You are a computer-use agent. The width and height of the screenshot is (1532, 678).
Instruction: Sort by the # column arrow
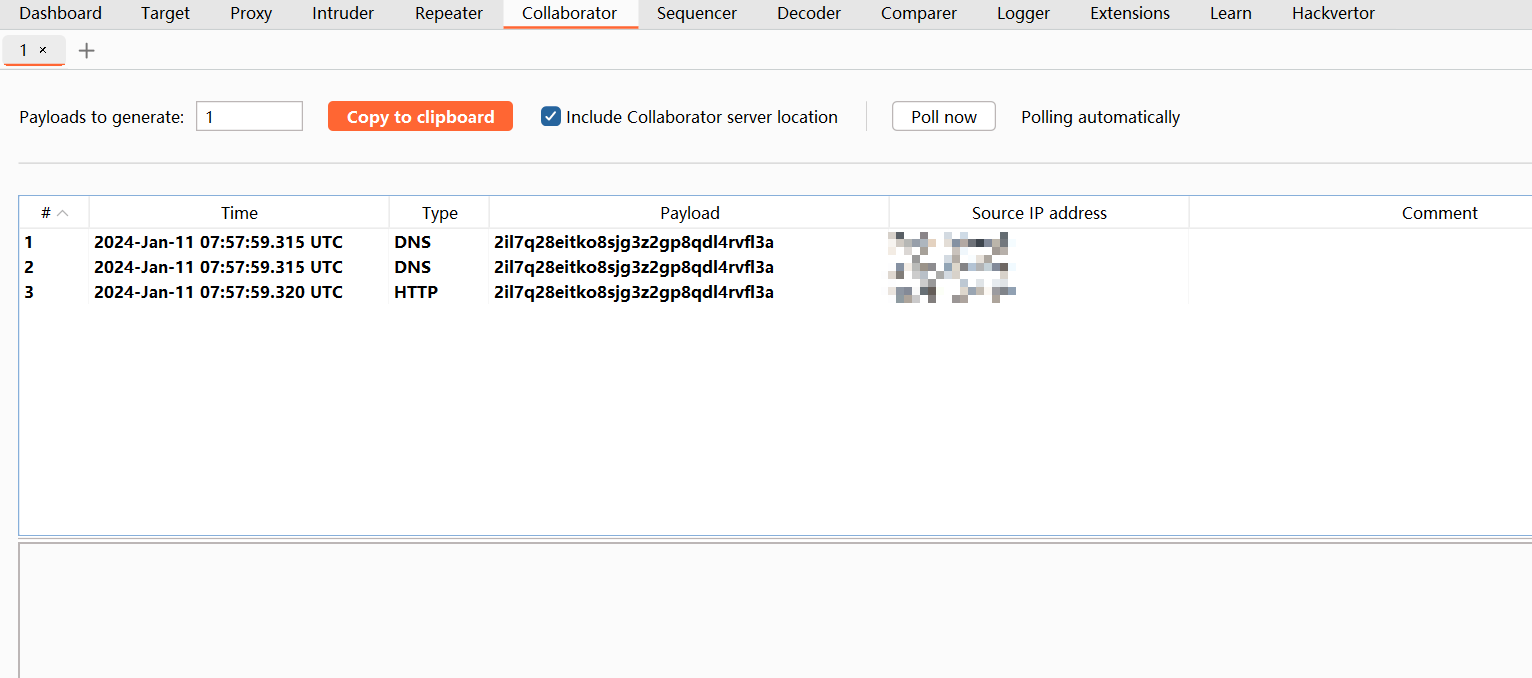[62, 213]
